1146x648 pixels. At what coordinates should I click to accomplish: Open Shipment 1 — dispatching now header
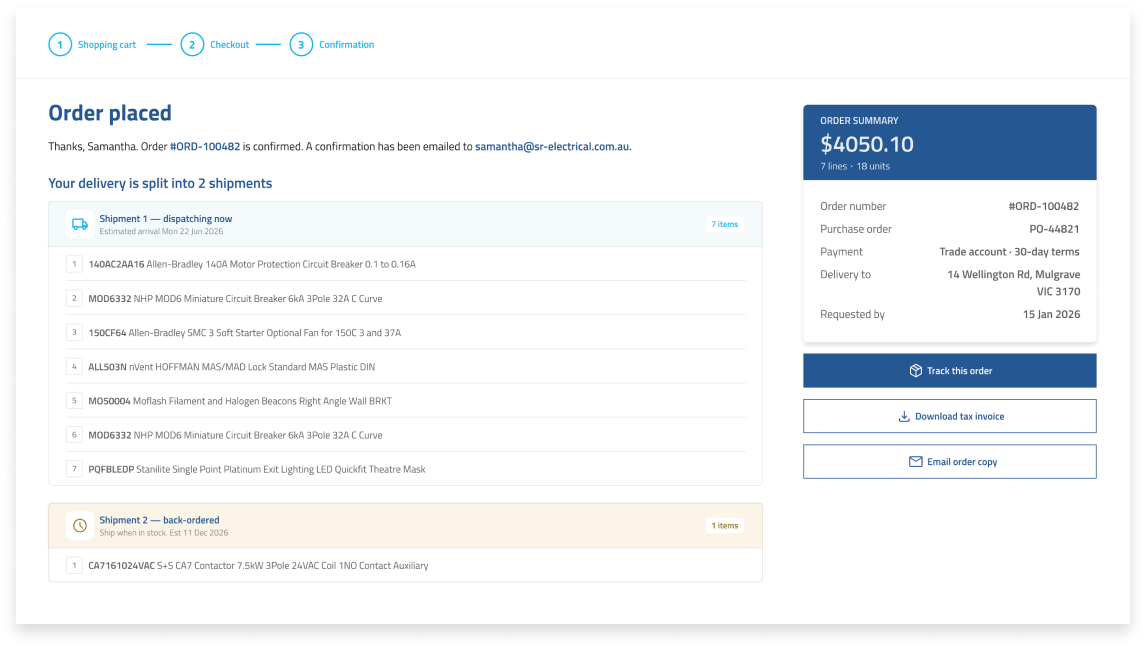click(x=405, y=224)
